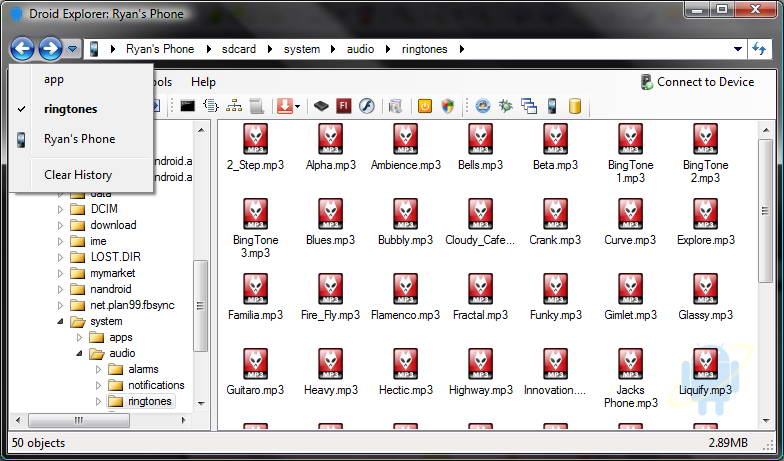The image size is (784, 461).
Task: Click the green bug debug icon
Action: point(506,106)
